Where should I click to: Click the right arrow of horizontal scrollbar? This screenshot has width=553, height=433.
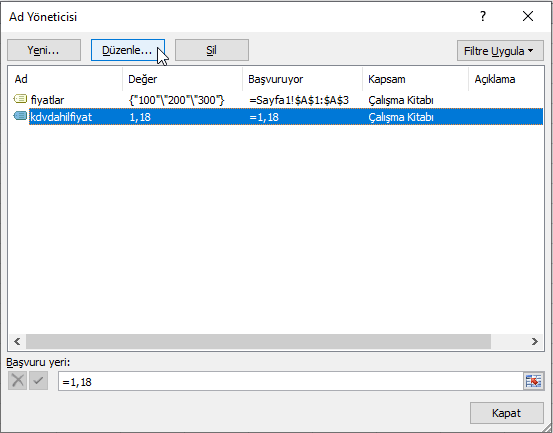click(535, 341)
